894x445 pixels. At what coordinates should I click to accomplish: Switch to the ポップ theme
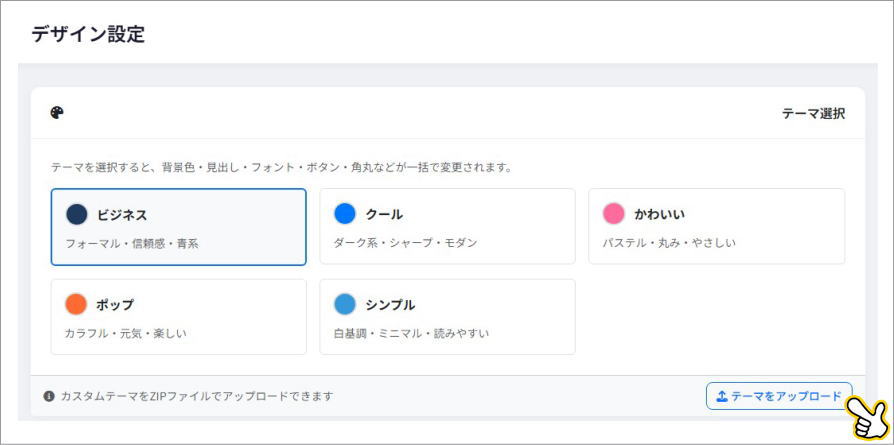[178, 317]
